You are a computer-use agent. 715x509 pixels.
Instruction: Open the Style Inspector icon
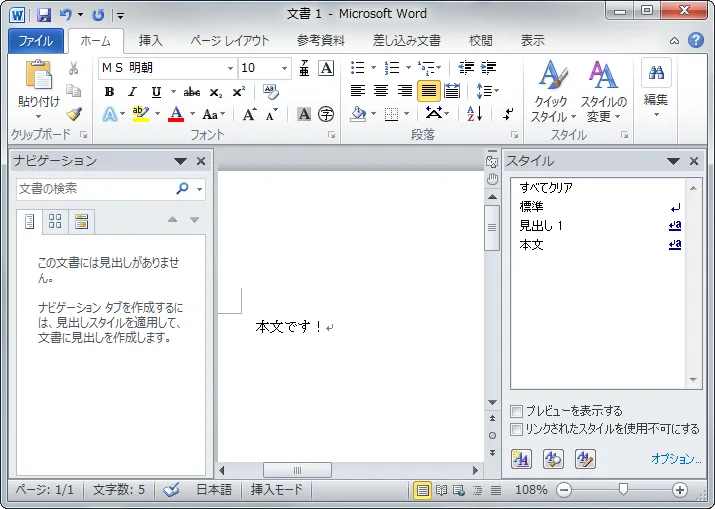tap(553, 459)
